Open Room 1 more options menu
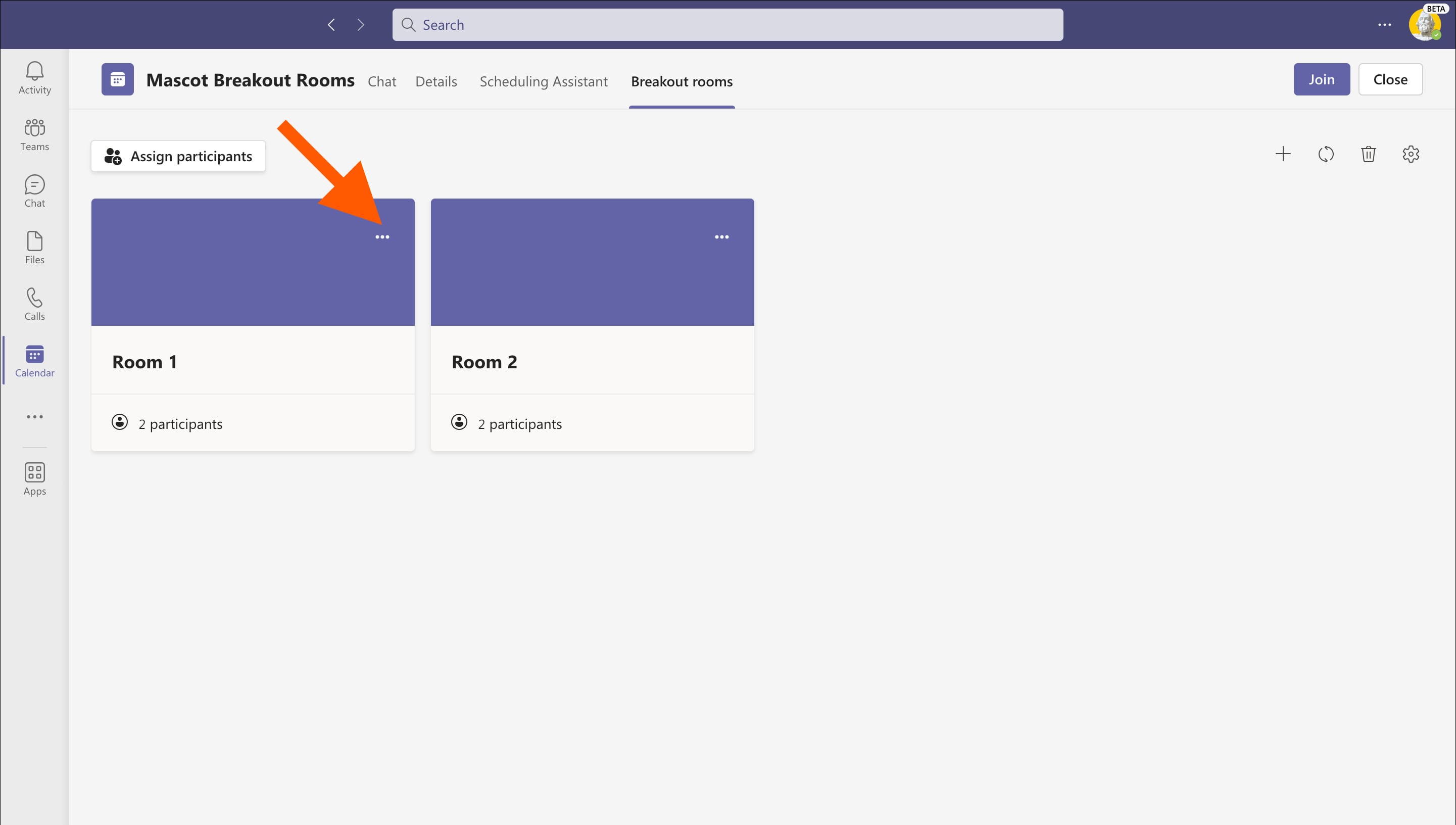This screenshot has width=1456, height=825. pos(382,237)
